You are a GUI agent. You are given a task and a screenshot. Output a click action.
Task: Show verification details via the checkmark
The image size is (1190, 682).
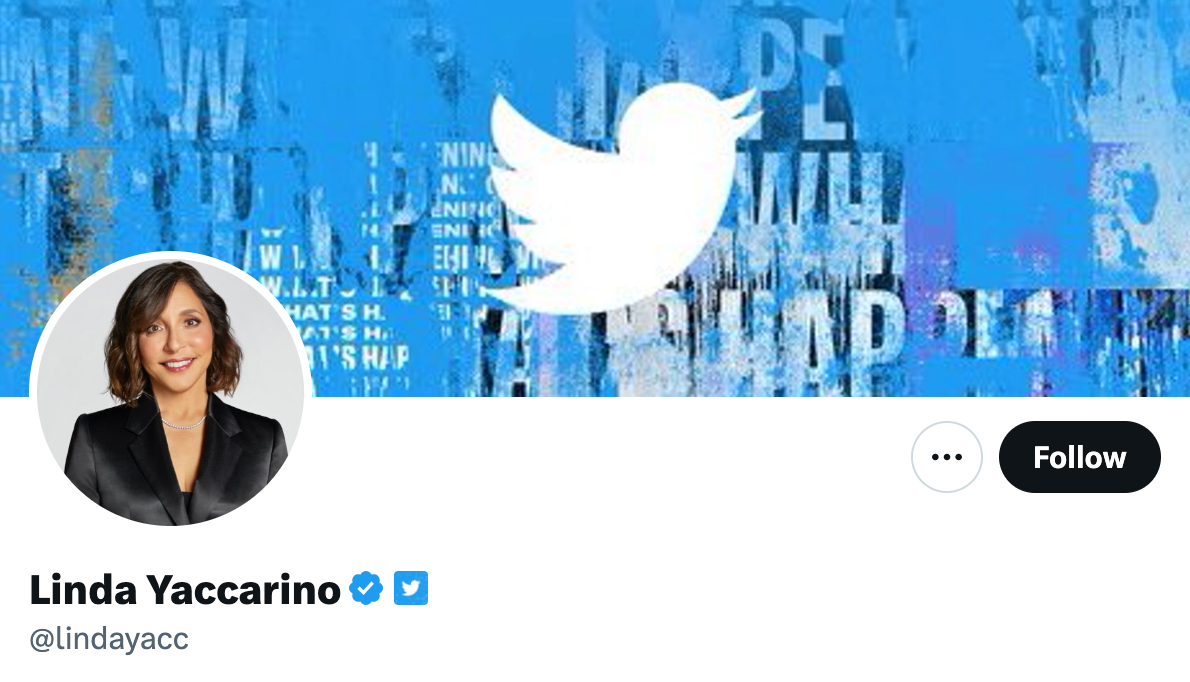click(366, 588)
